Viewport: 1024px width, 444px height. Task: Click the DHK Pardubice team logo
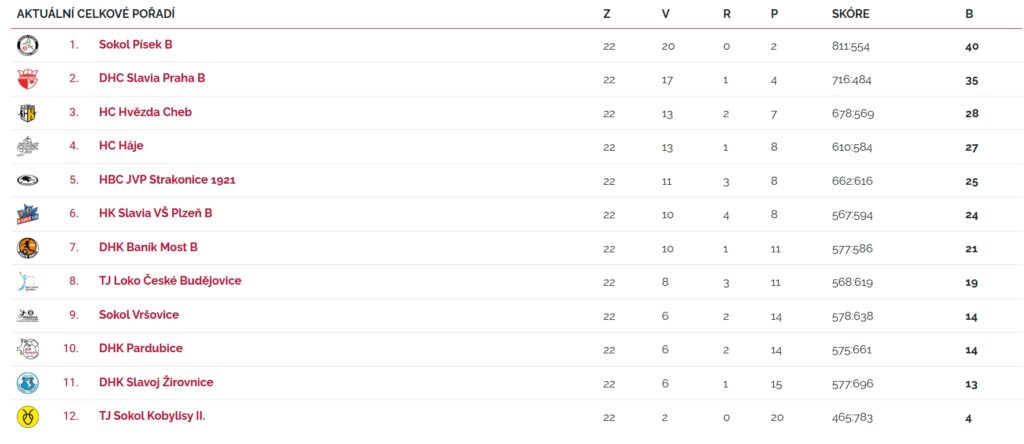pos(28,349)
